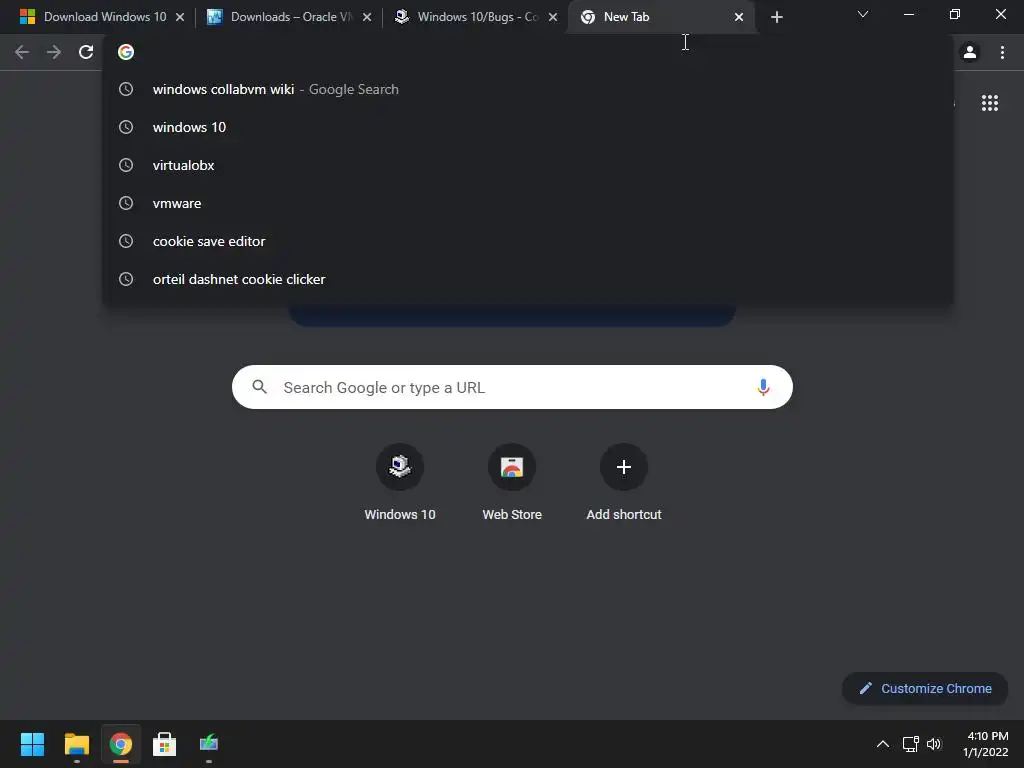Viewport: 1024px width, 768px height.
Task: Open File Explorer from taskbar
Action: click(x=76, y=744)
